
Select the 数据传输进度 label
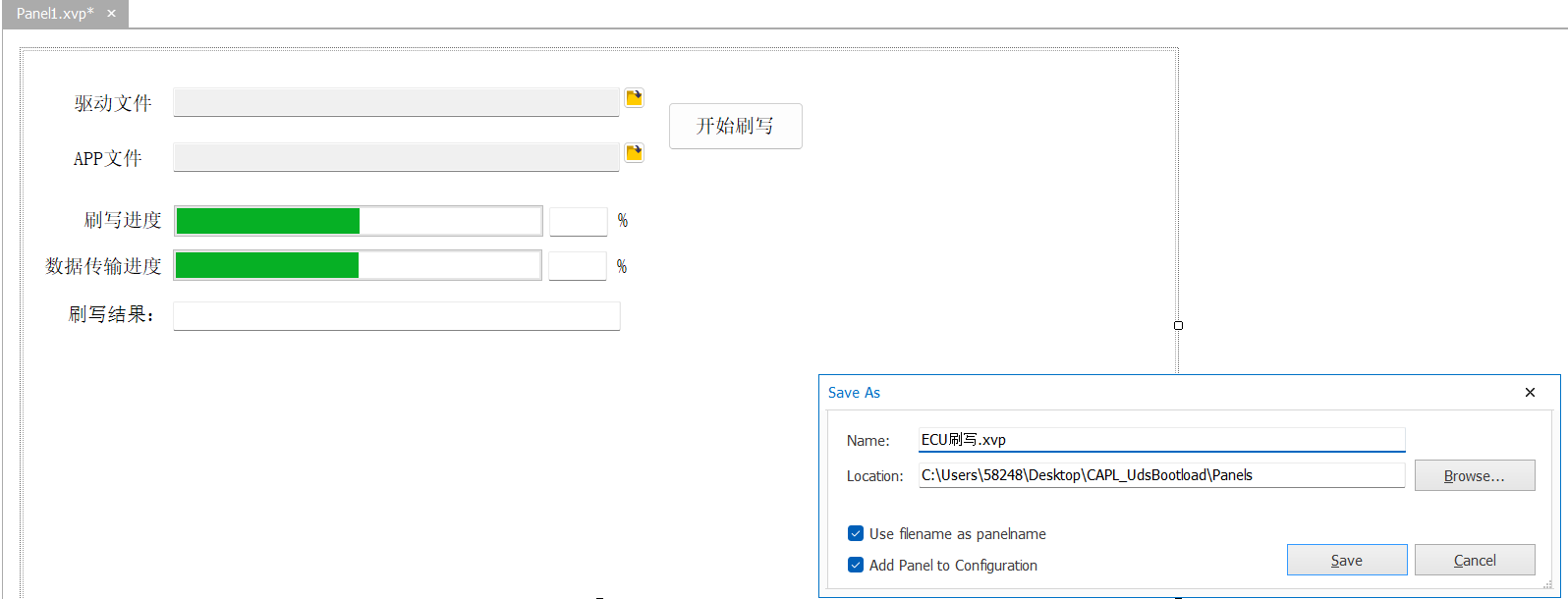point(103,266)
